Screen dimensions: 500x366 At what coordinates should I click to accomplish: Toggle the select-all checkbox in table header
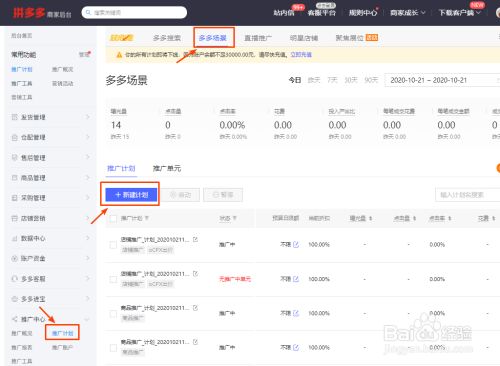113,219
